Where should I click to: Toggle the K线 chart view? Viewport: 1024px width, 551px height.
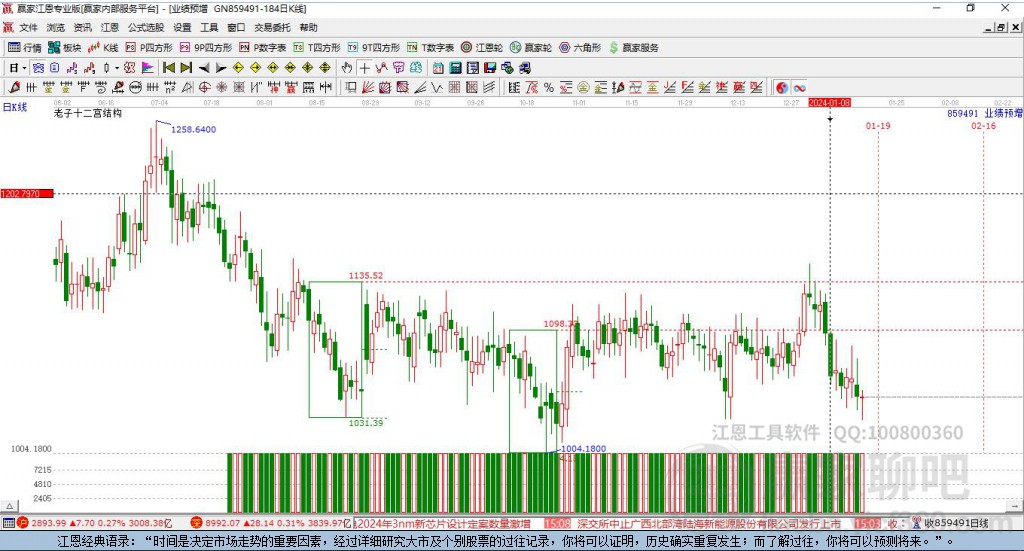(104, 47)
